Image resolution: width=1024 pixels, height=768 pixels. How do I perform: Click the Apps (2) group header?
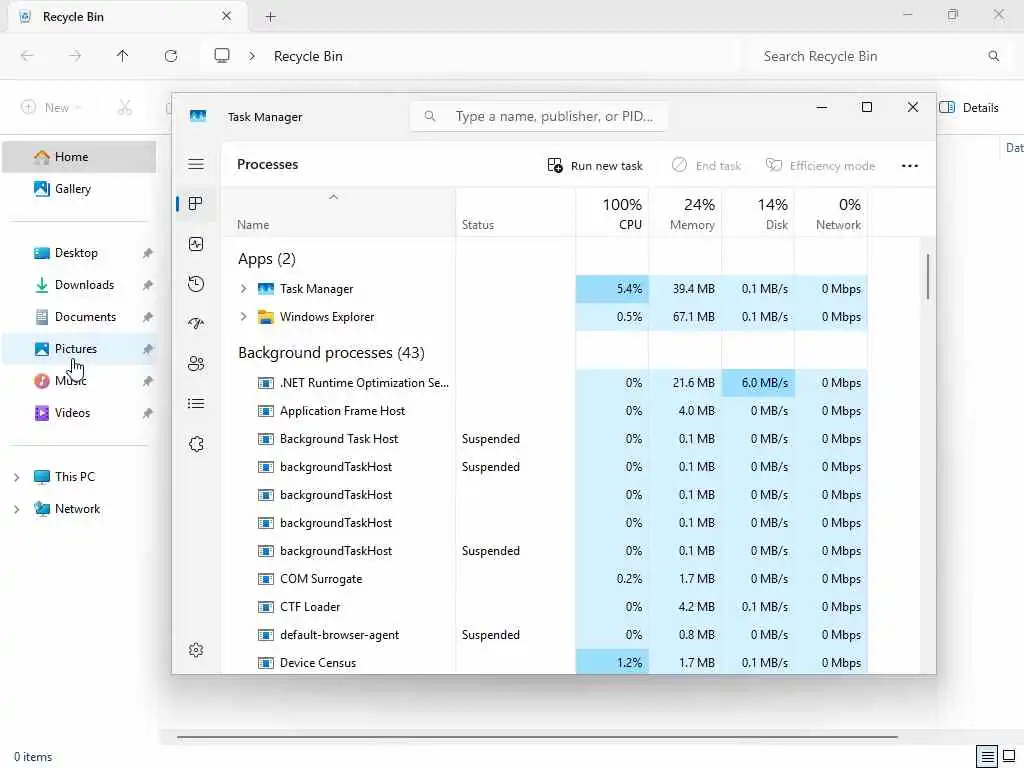coord(267,259)
